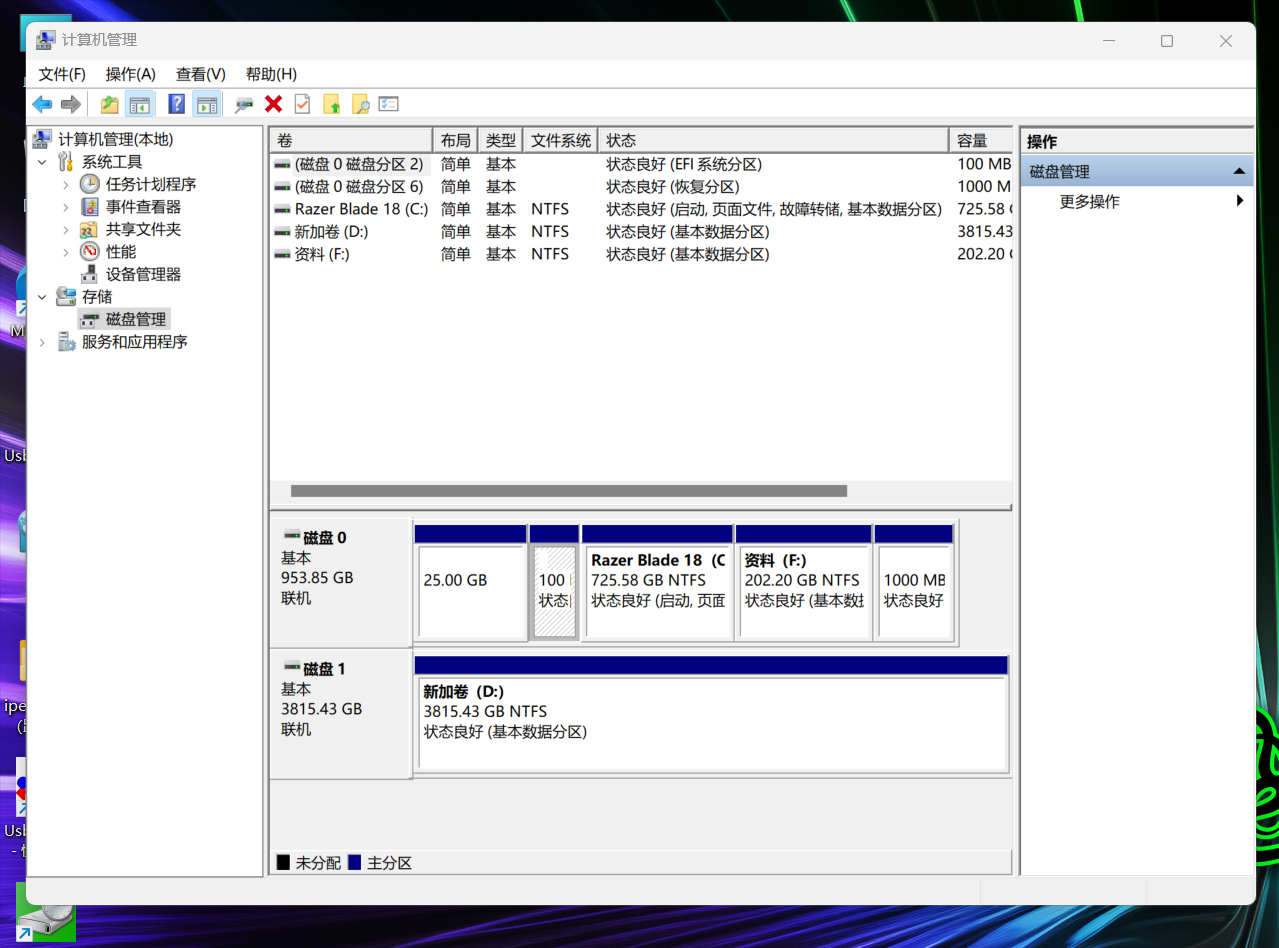Click the red X delete icon
This screenshot has width=1279, height=948.
coord(273,104)
